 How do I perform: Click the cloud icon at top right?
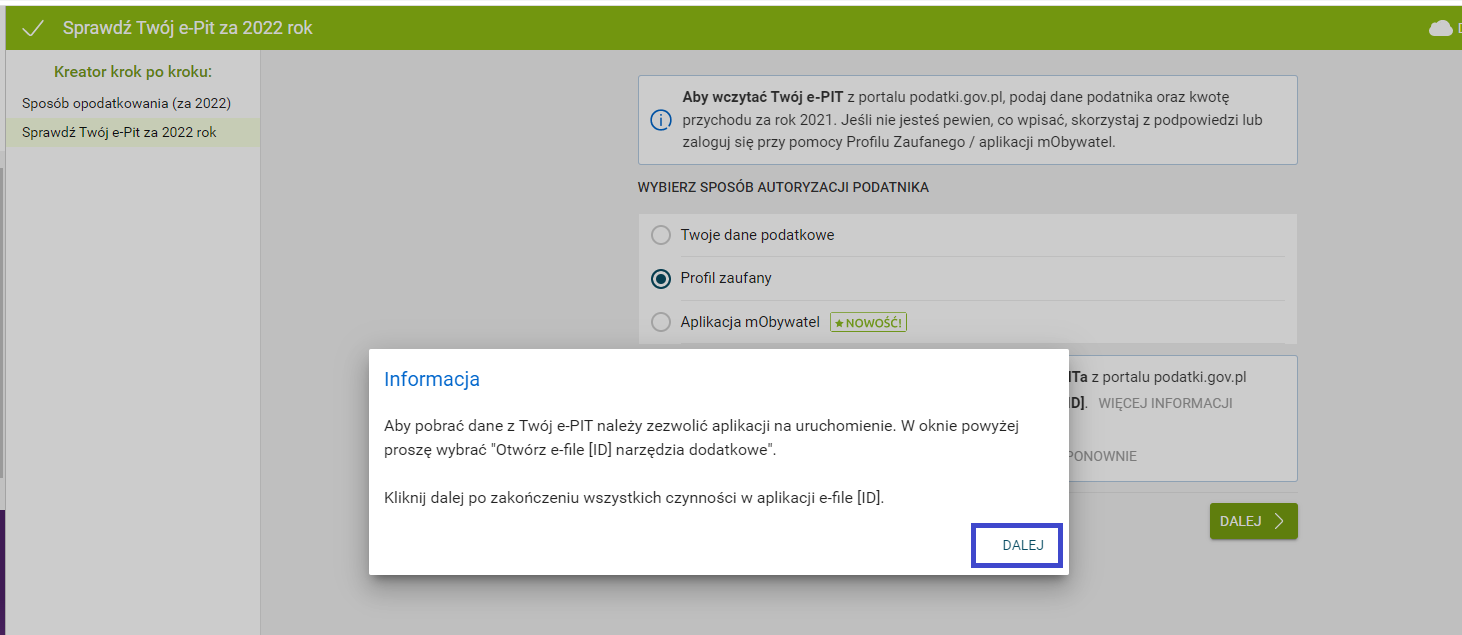(1441, 28)
